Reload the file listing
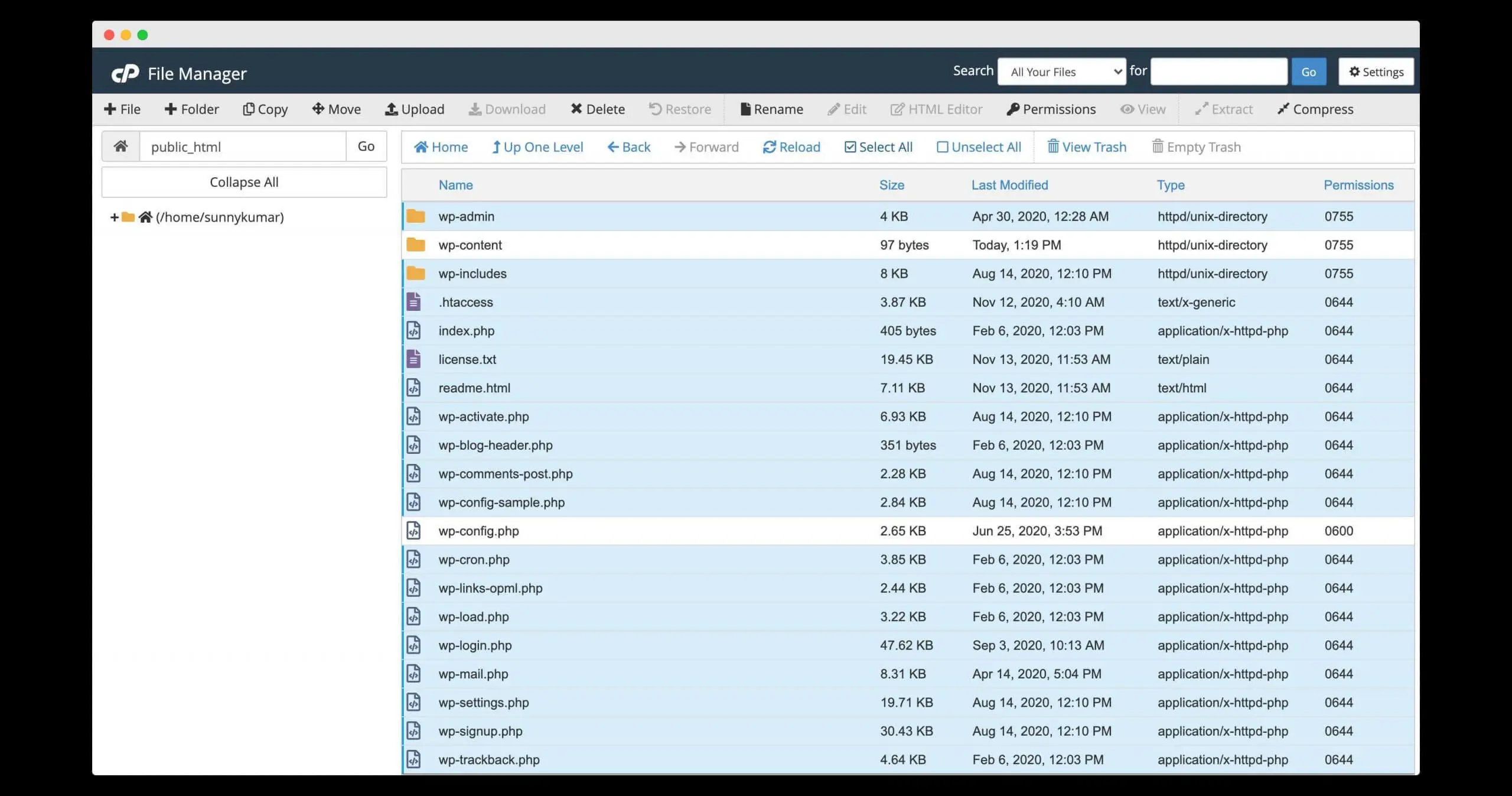 pyautogui.click(x=791, y=147)
